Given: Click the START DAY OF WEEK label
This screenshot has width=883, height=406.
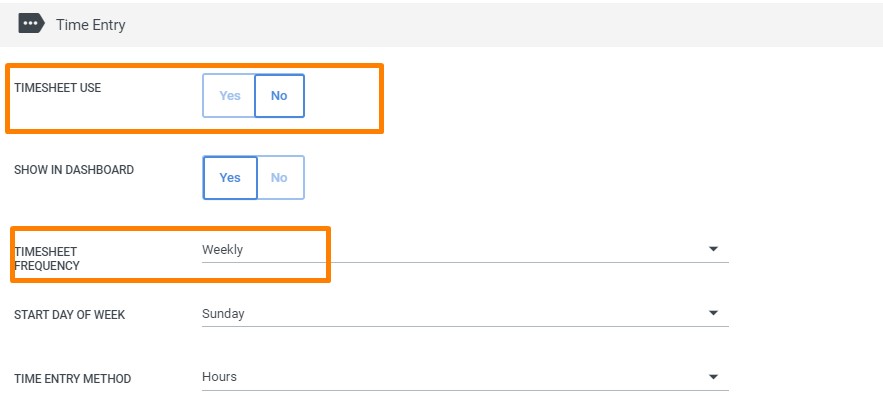Looking at the screenshot, I should [x=69, y=315].
